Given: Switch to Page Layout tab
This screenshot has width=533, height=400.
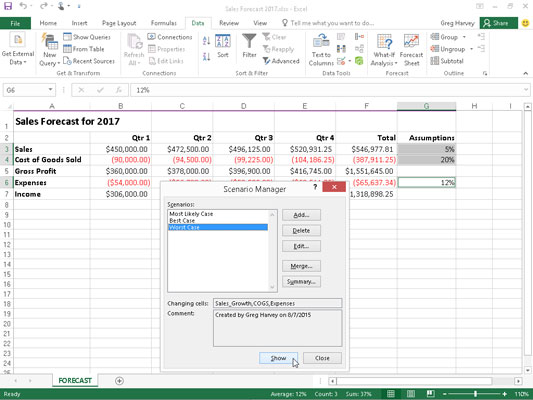Looking at the screenshot, I should [119, 23].
